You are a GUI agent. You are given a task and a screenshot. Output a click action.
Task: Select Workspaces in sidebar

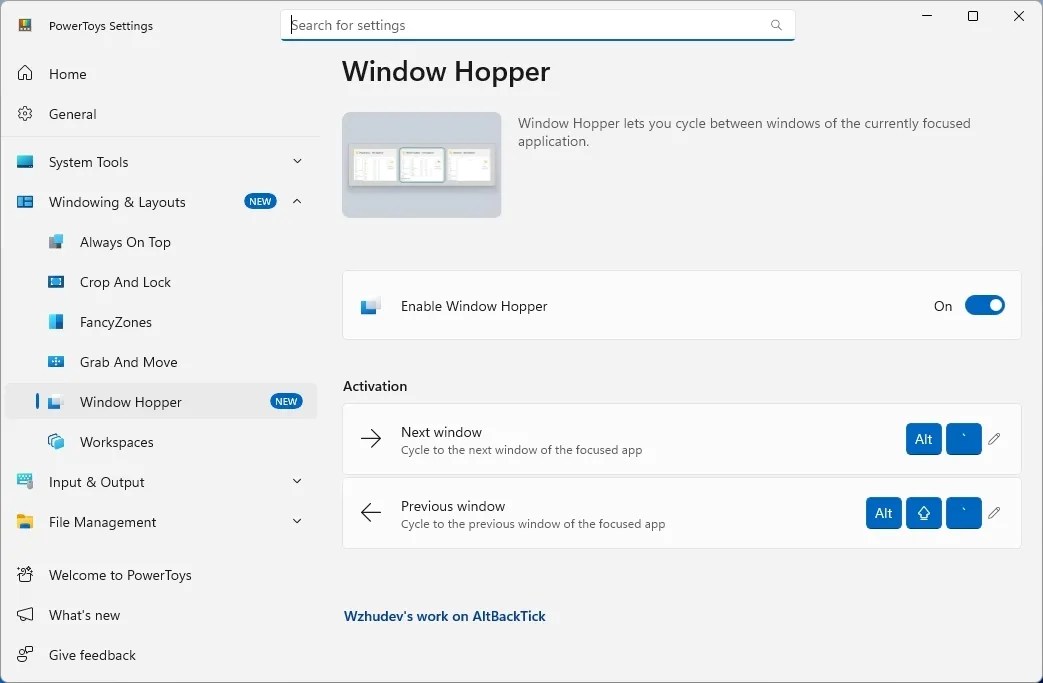pos(160,442)
